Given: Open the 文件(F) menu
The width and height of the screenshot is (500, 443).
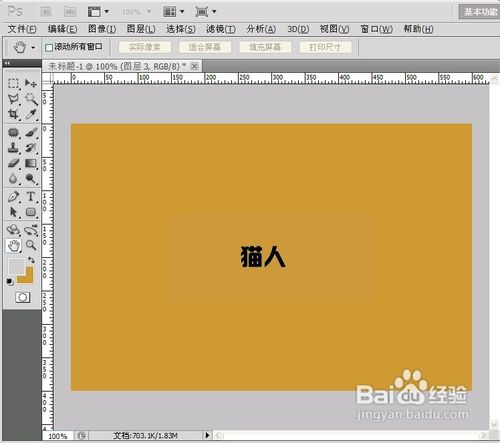Looking at the screenshot, I should [22, 29].
